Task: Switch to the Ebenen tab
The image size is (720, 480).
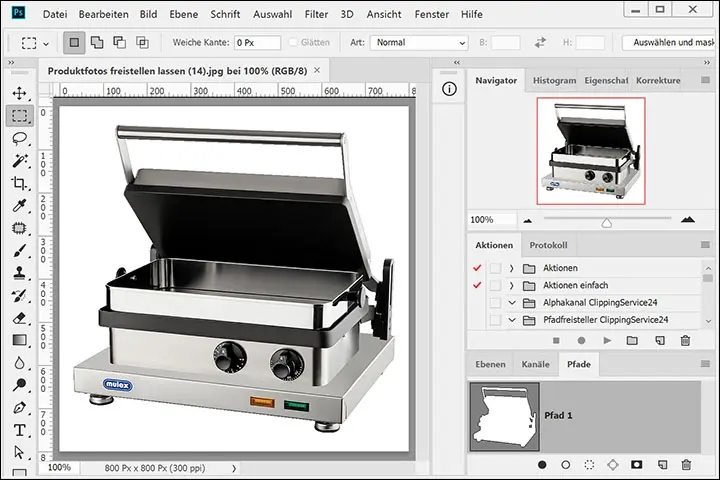Action: (x=490, y=365)
